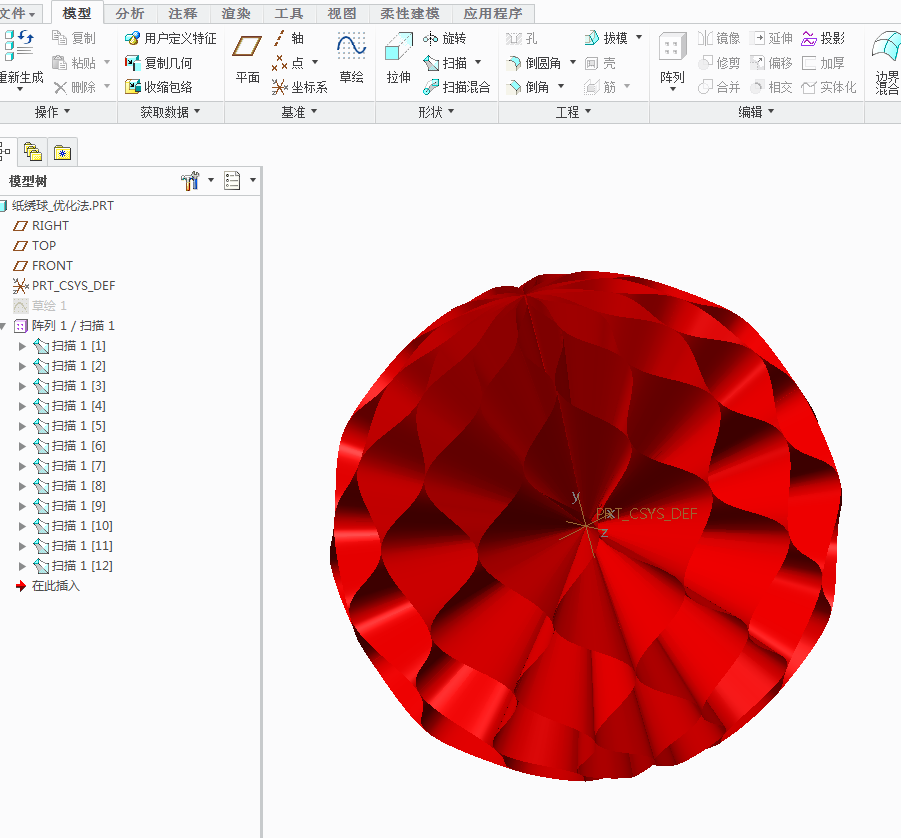Open the 基准 group dropdown
Image resolution: width=901 pixels, height=838 pixels.
coord(299,112)
